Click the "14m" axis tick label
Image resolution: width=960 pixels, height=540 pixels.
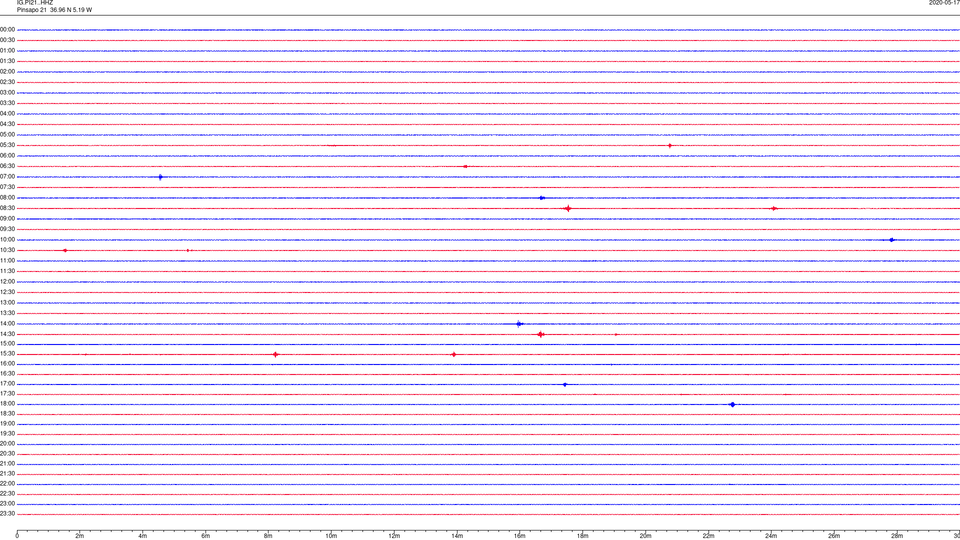tap(457, 536)
